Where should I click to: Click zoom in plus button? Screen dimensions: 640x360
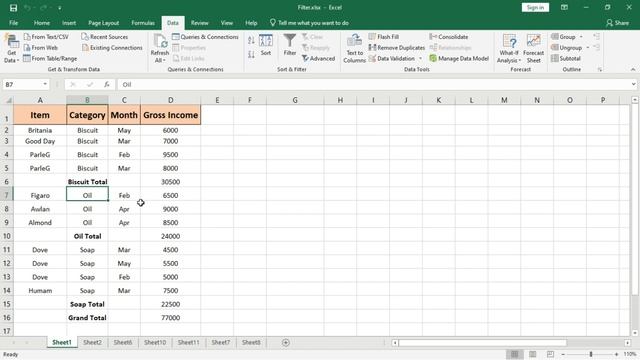pos(616,354)
